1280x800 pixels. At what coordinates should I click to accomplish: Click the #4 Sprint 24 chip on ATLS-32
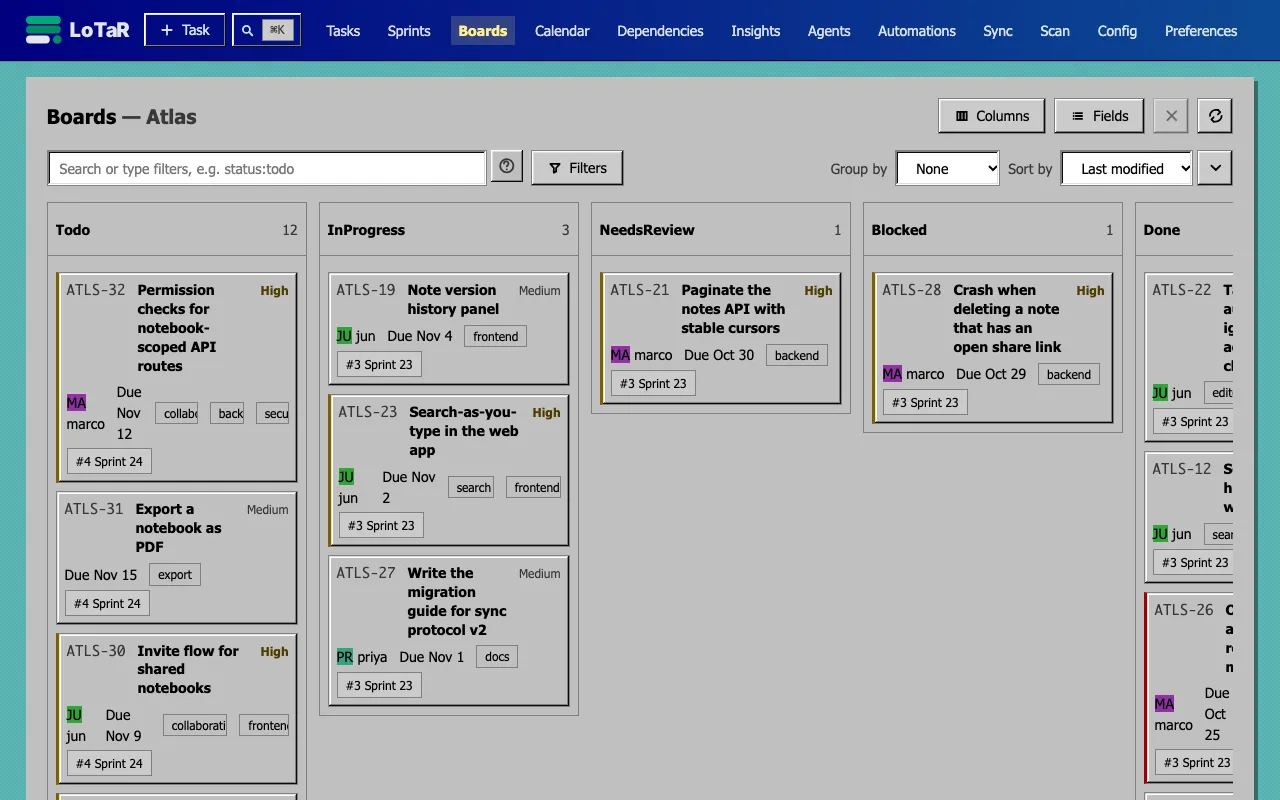(109, 462)
